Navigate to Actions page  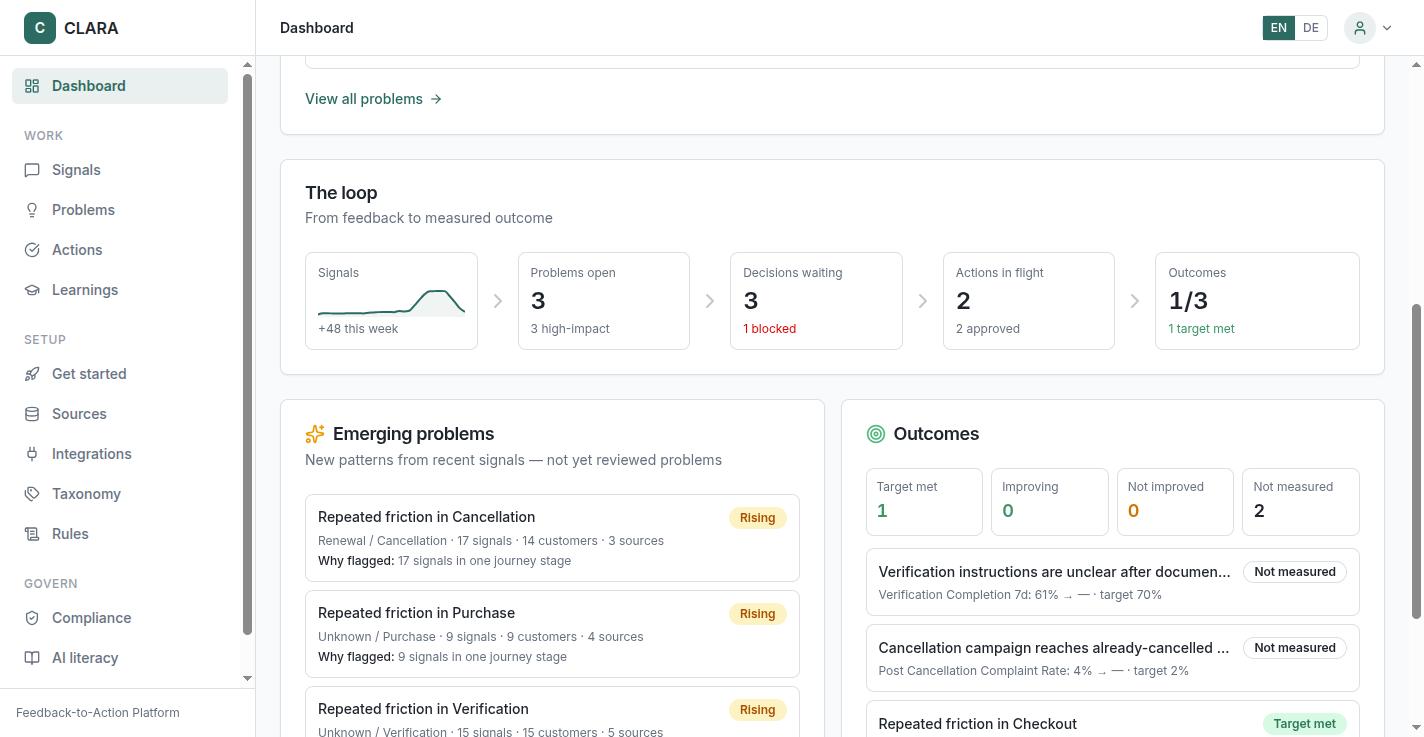click(x=120, y=250)
